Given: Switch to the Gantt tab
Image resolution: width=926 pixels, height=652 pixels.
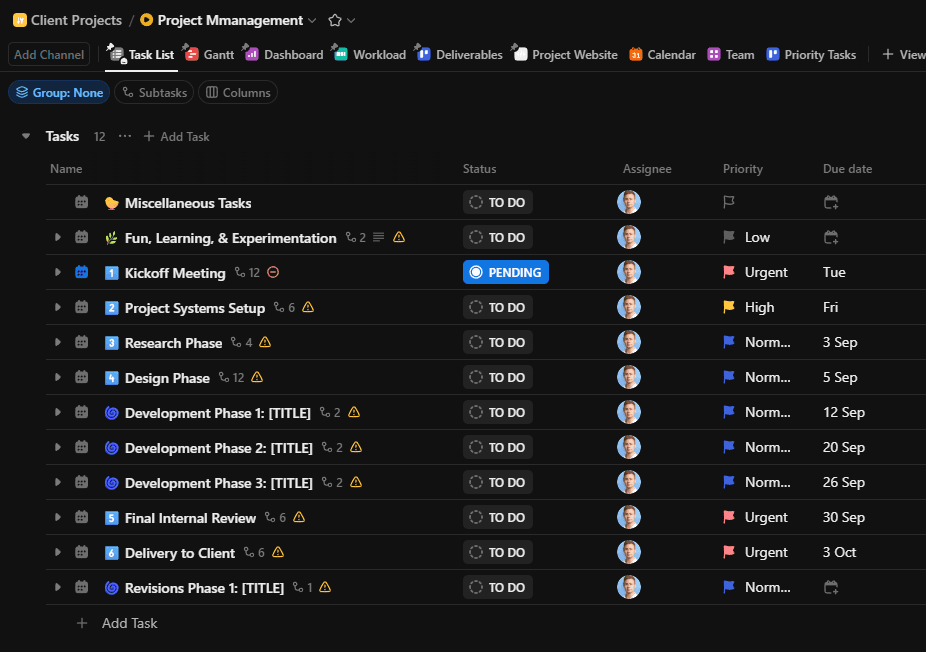Looking at the screenshot, I should tap(210, 54).
